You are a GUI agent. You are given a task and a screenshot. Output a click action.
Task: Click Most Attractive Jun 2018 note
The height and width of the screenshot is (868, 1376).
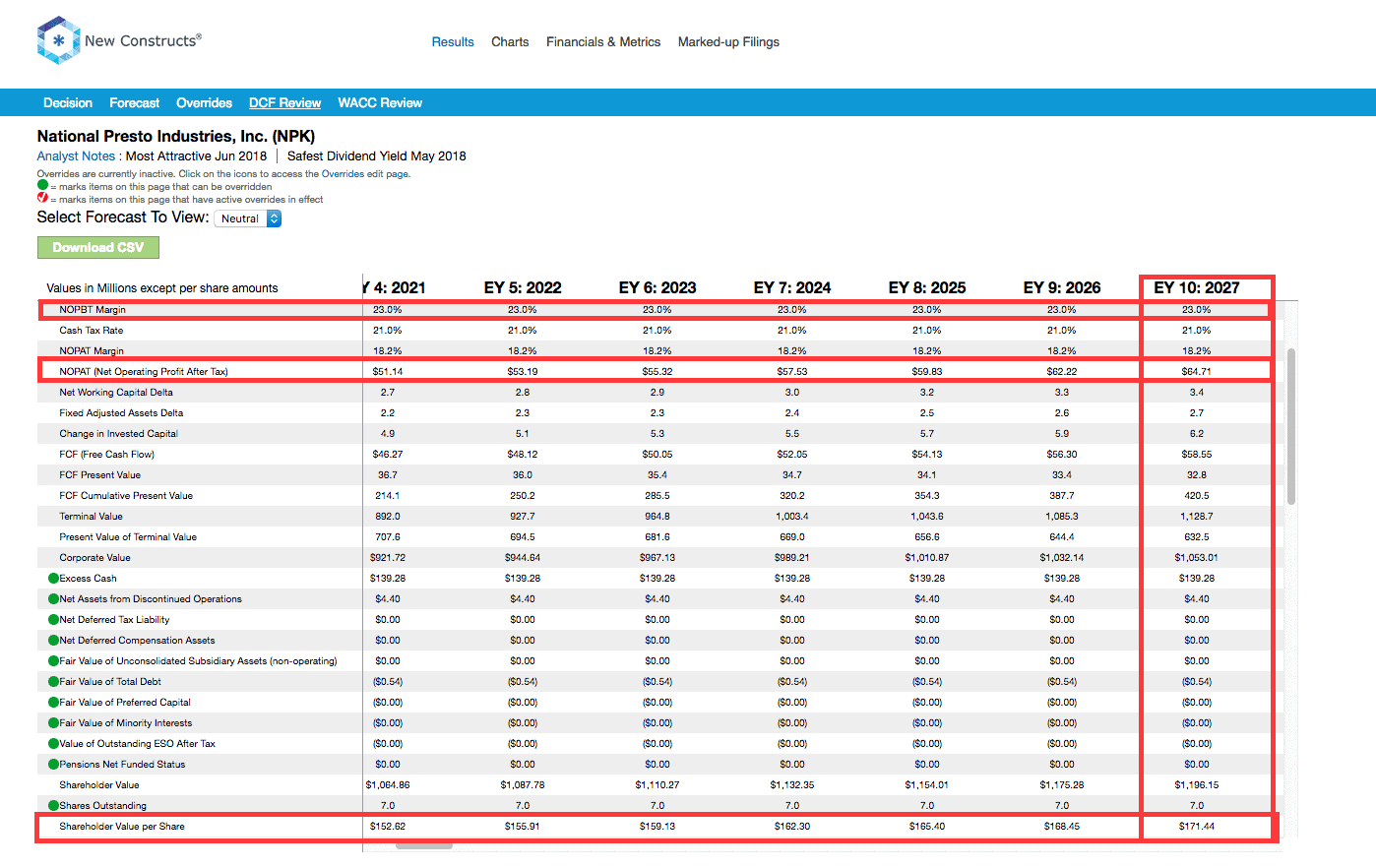click(196, 155)
